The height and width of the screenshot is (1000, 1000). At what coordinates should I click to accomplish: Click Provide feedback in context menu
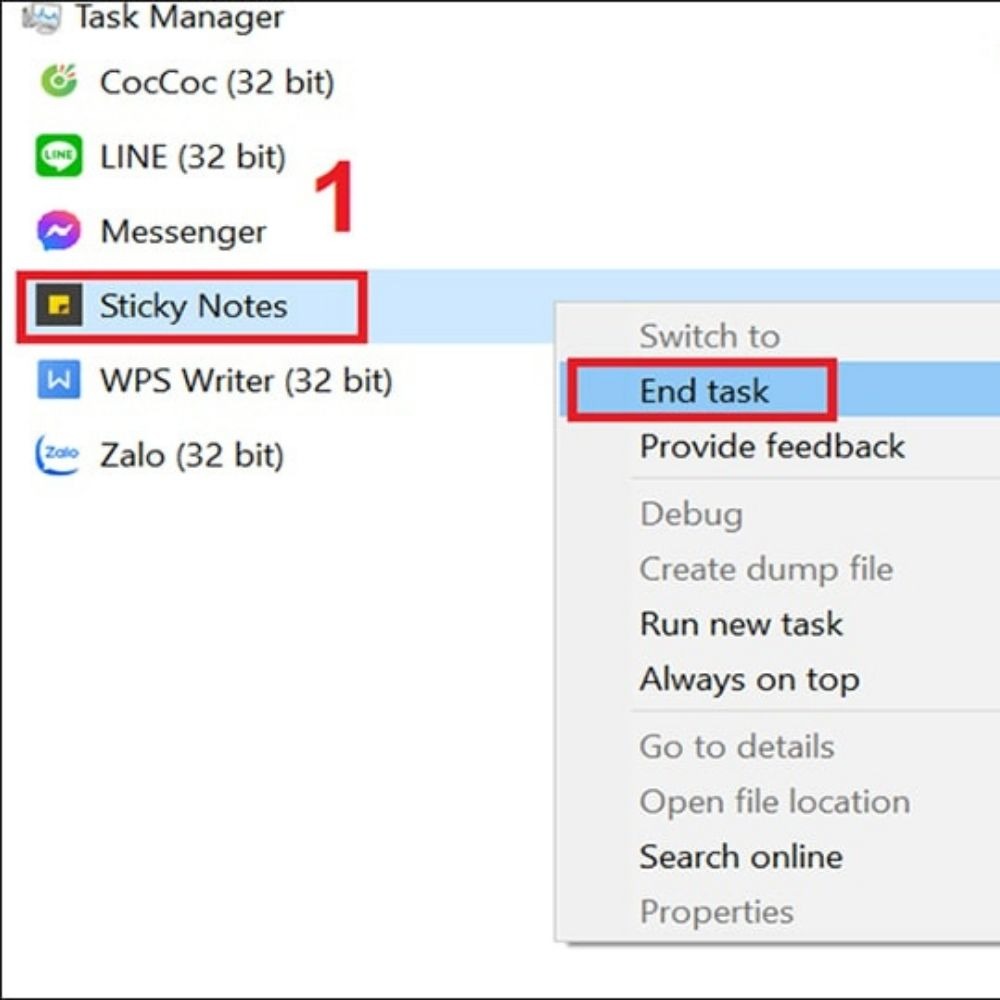pos(772,446)
